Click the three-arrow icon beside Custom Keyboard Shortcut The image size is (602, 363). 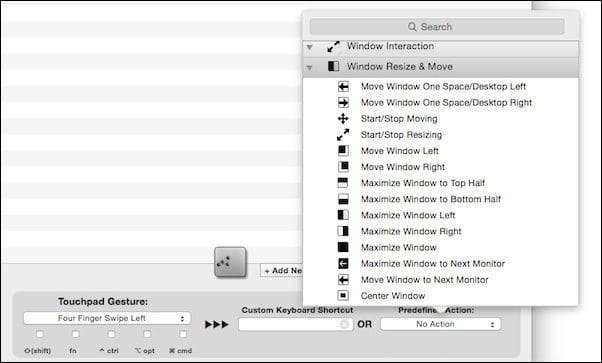pyautogui.click(x=217, y=325)
